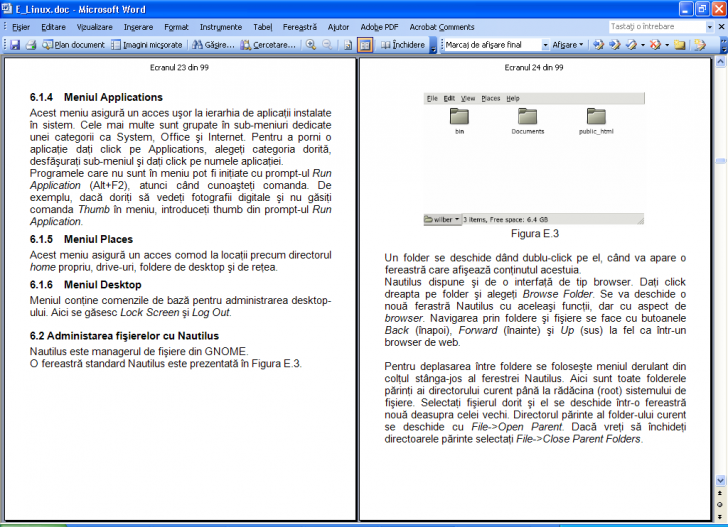
Task: Click the Închidere close reading button
Action: [x=403, y=45]
